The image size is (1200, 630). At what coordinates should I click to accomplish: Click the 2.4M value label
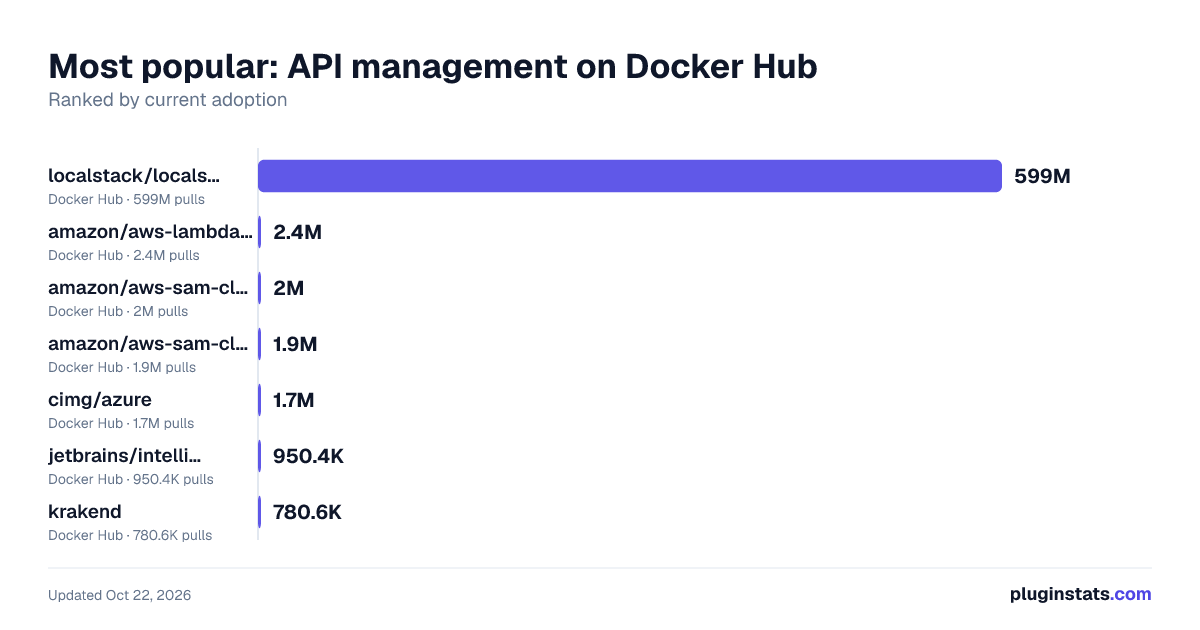[x=297, y=232]
